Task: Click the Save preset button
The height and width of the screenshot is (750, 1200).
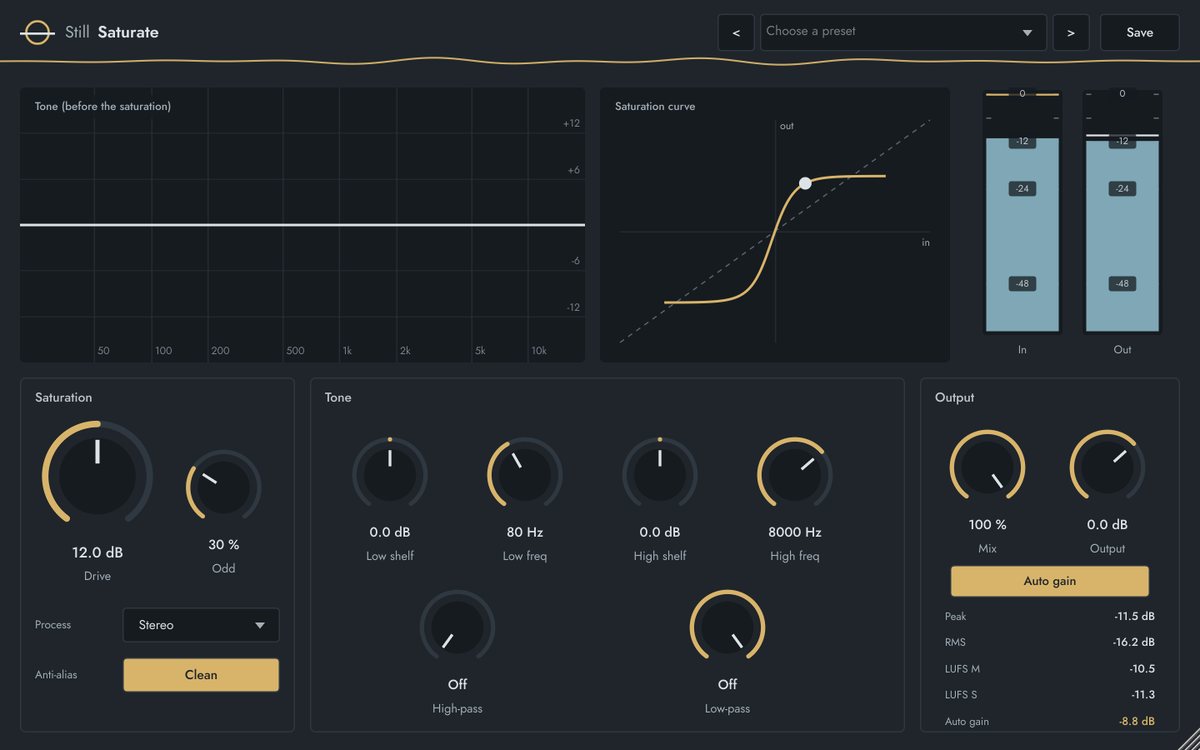Action: 1140,32
